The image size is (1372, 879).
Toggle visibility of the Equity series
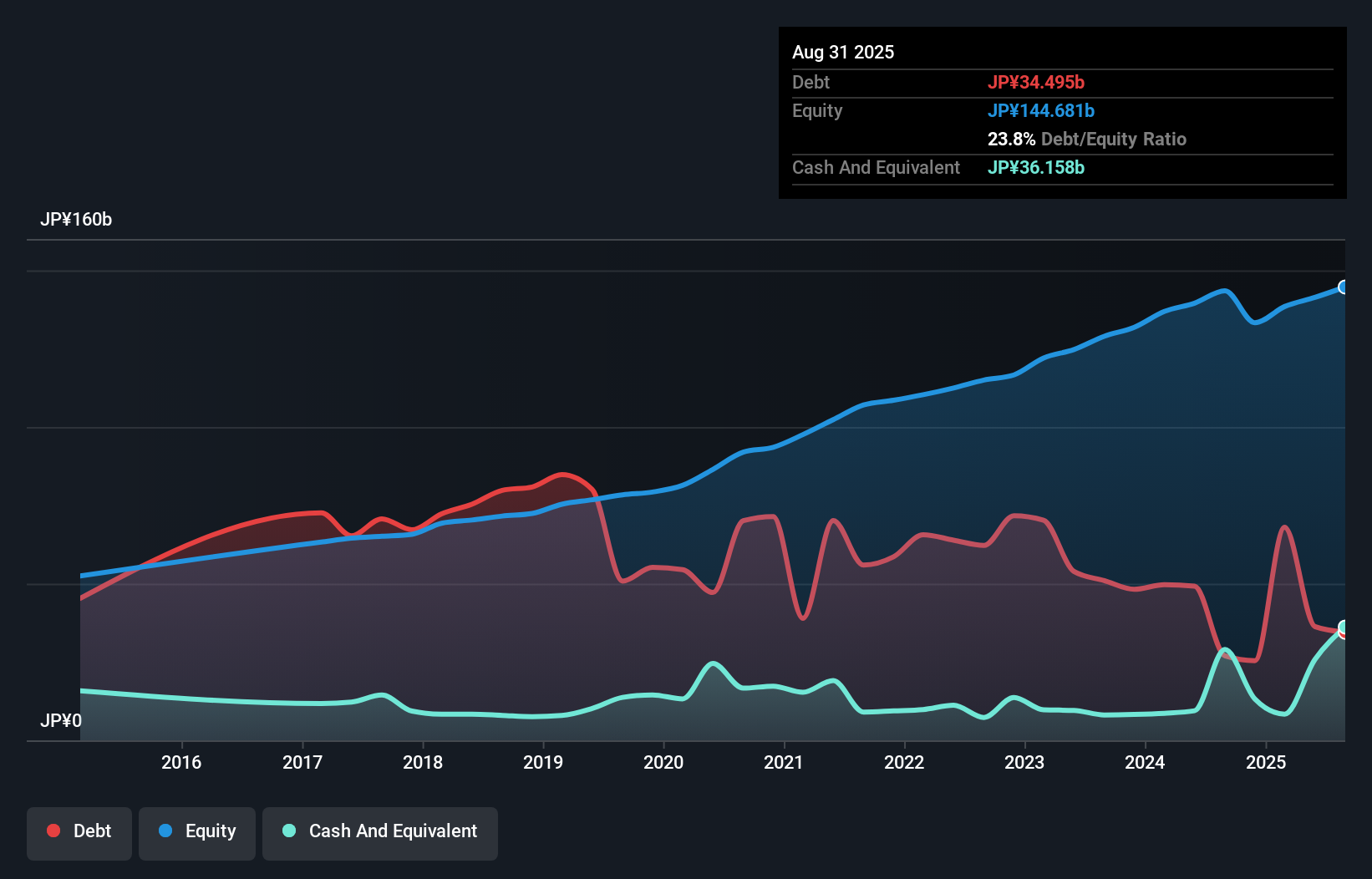click(197, 831)
